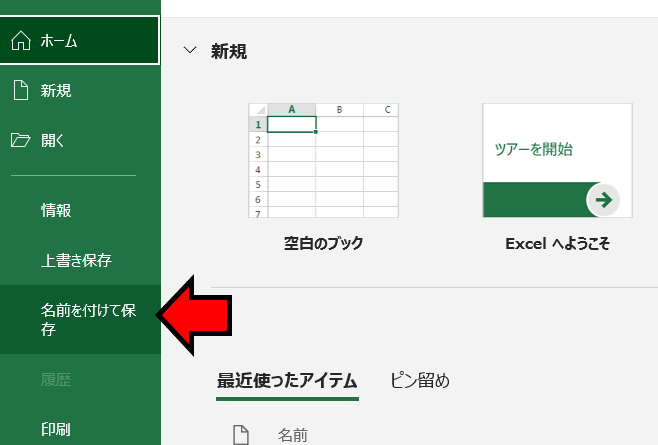Click the greyed-out 履歴 entry
The image size is (658, 445).
tap(56, 380)
